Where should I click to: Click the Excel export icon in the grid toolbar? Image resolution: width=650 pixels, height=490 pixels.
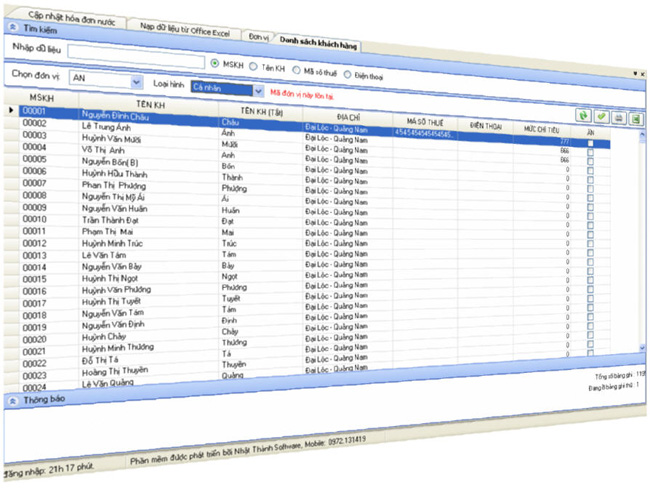pos(636,119)
